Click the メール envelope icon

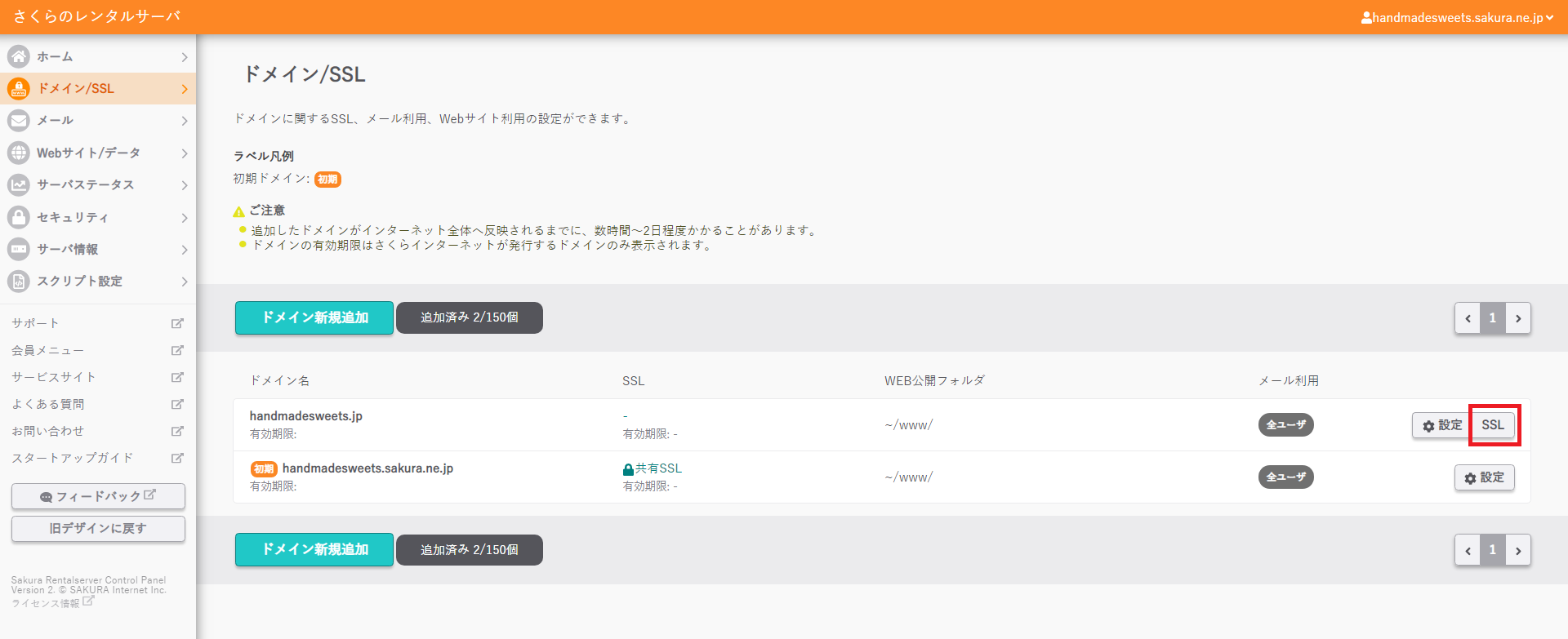click(19, 120)
